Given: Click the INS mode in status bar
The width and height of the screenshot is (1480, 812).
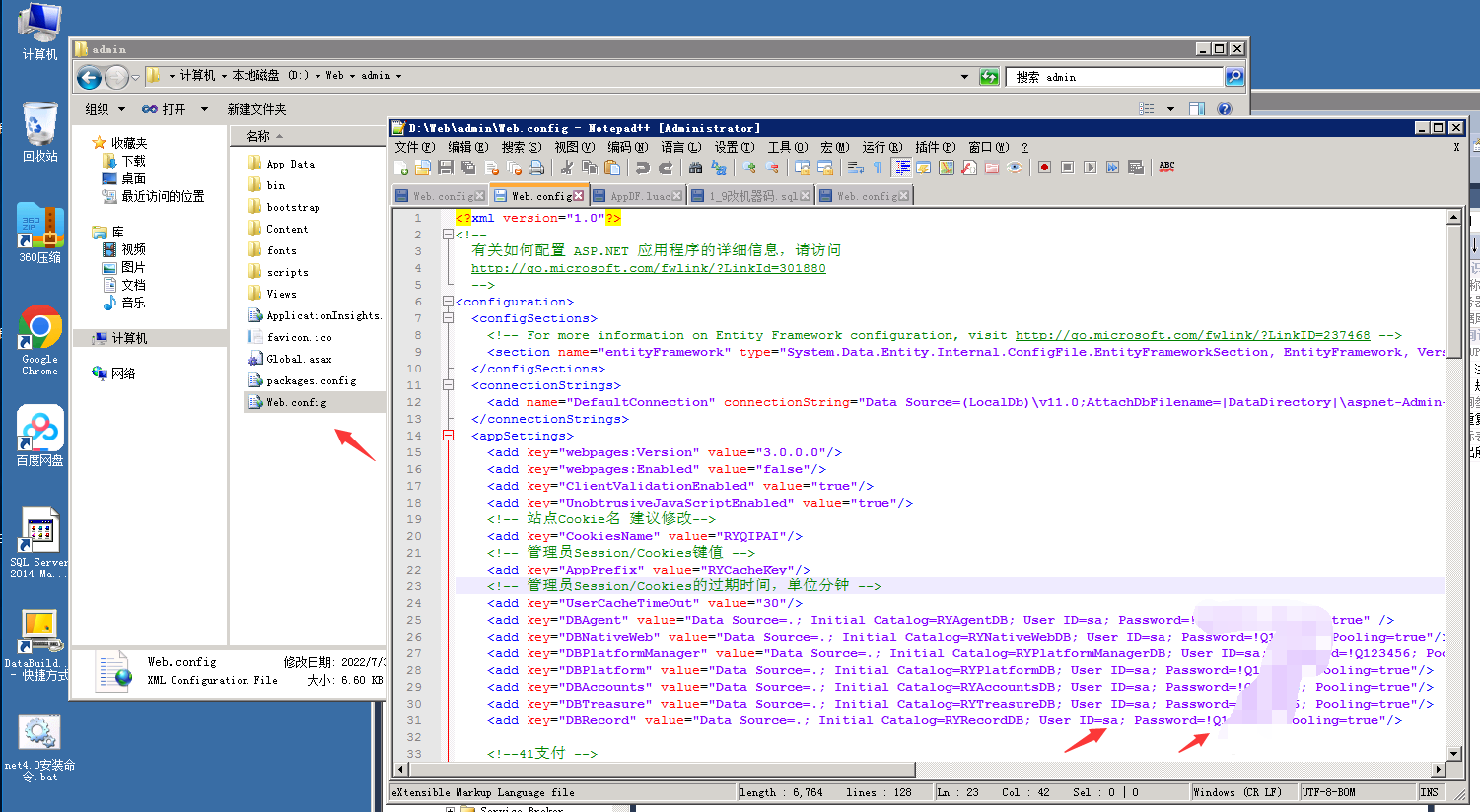Looking at the screenshot, I should (1429, 792).
